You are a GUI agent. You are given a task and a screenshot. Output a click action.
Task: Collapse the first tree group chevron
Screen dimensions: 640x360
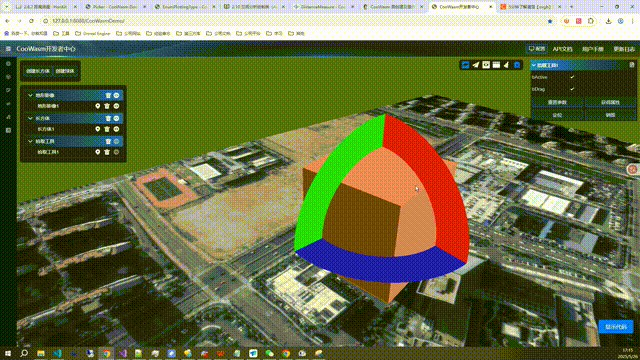(30, 96)
